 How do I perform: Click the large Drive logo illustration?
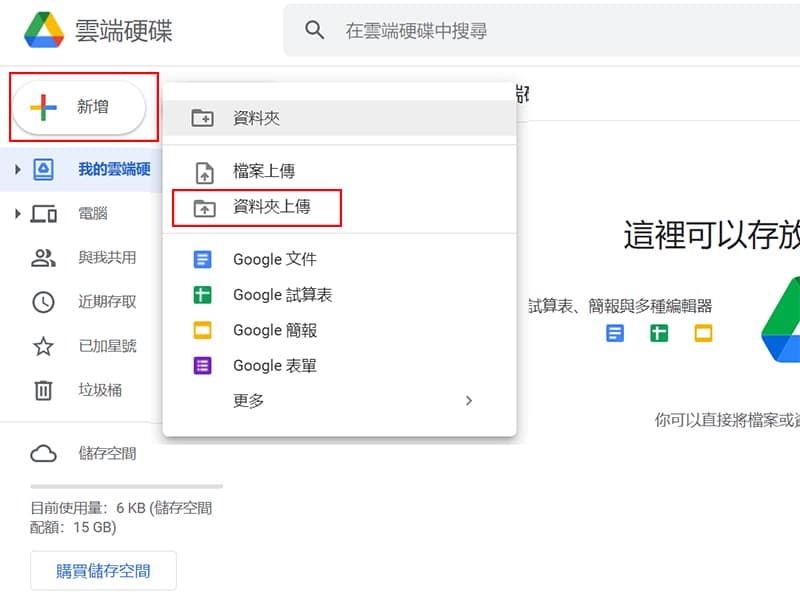781,319
